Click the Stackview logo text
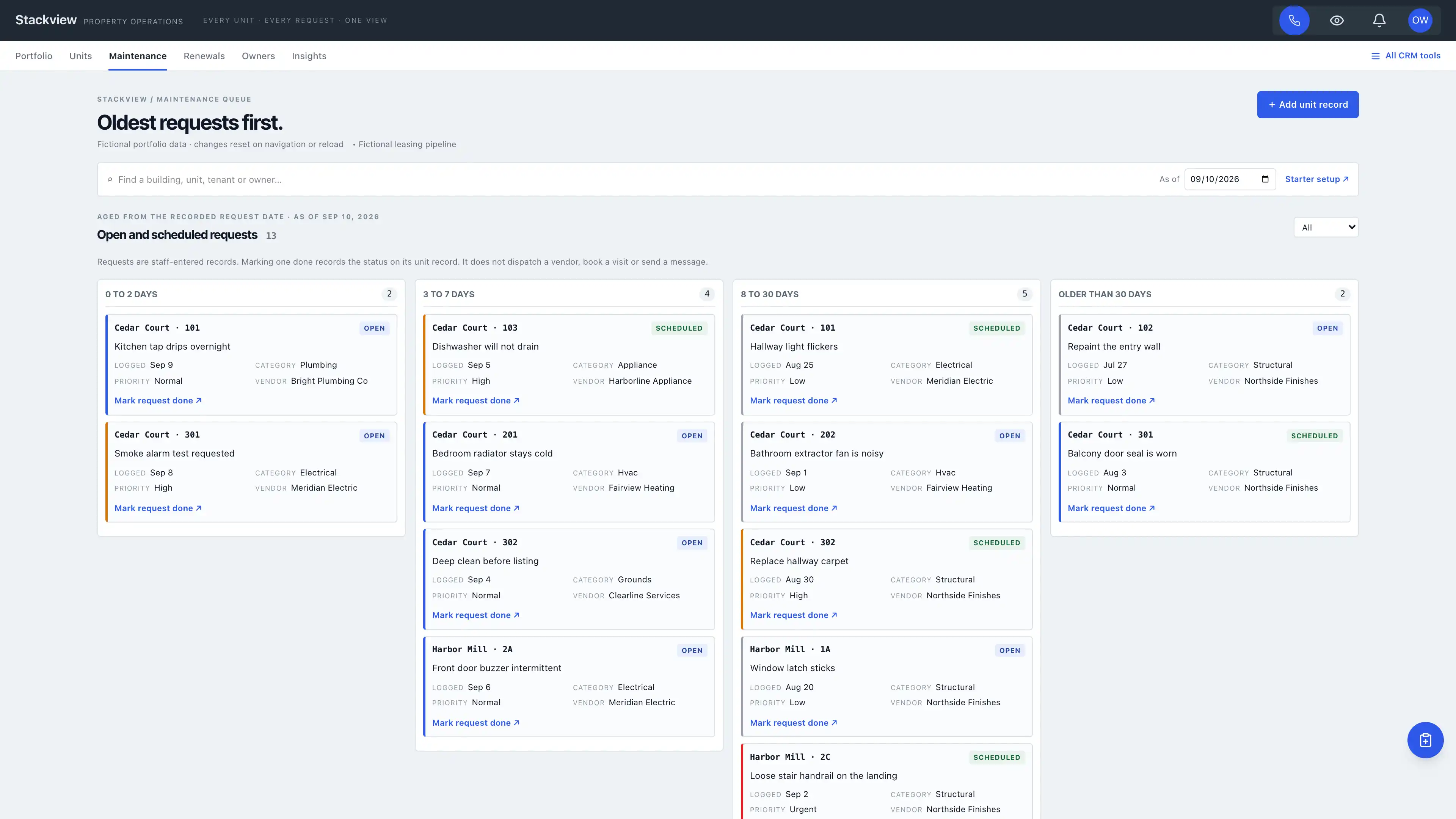1456x819 pixels. click(46, 20)
